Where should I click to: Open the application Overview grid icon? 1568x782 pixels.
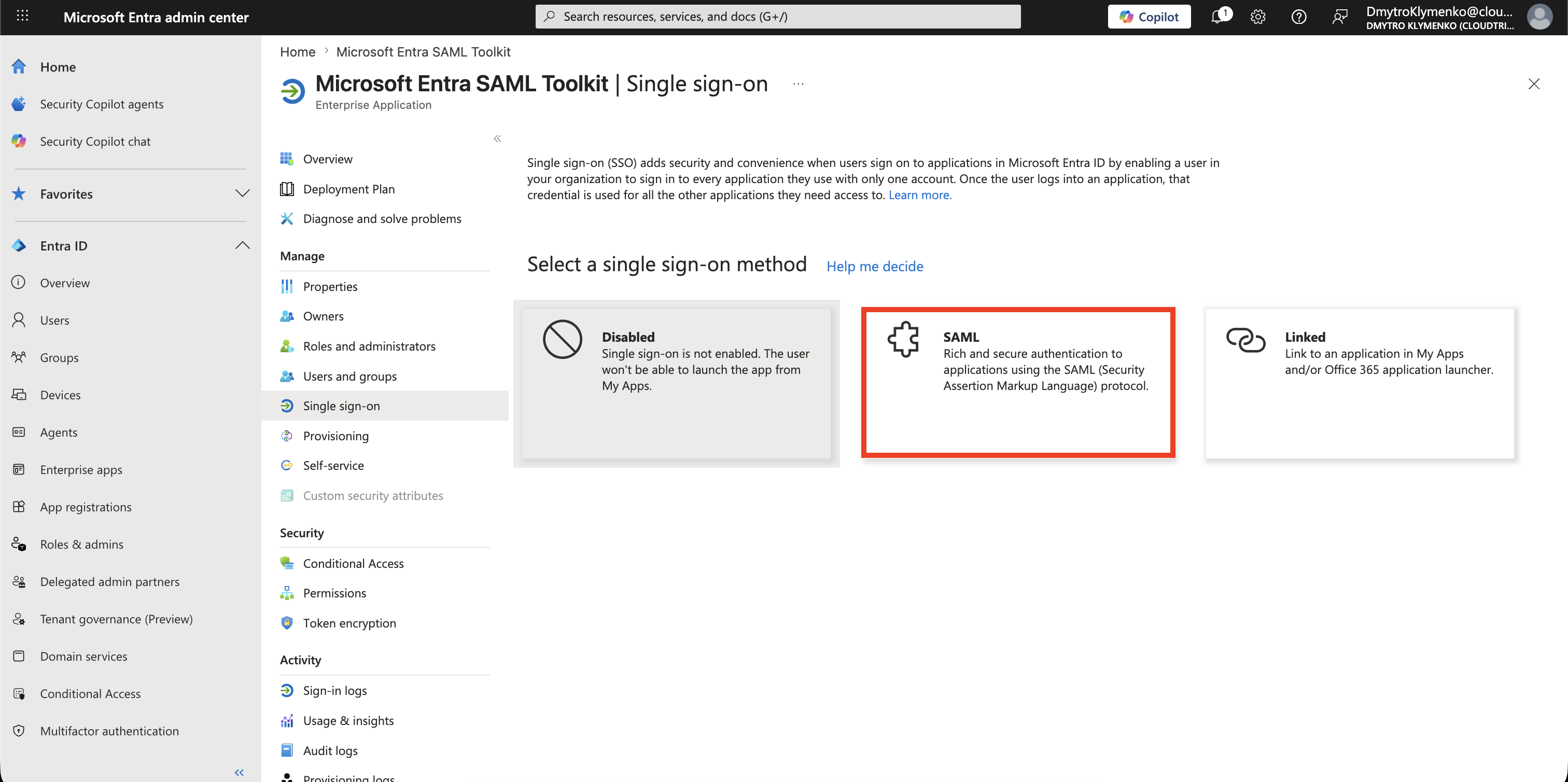[287, 159]
